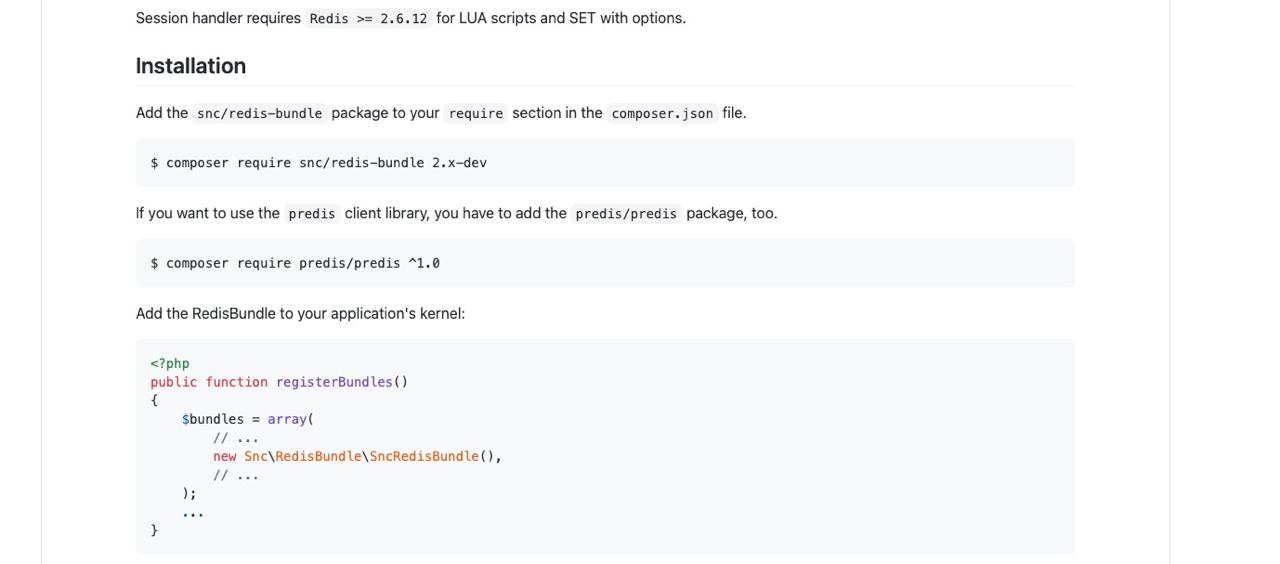Click the 'SncRedisBundle()' class name
Viewport: 1280px width, 564px height.
click(x=432, y=456)
